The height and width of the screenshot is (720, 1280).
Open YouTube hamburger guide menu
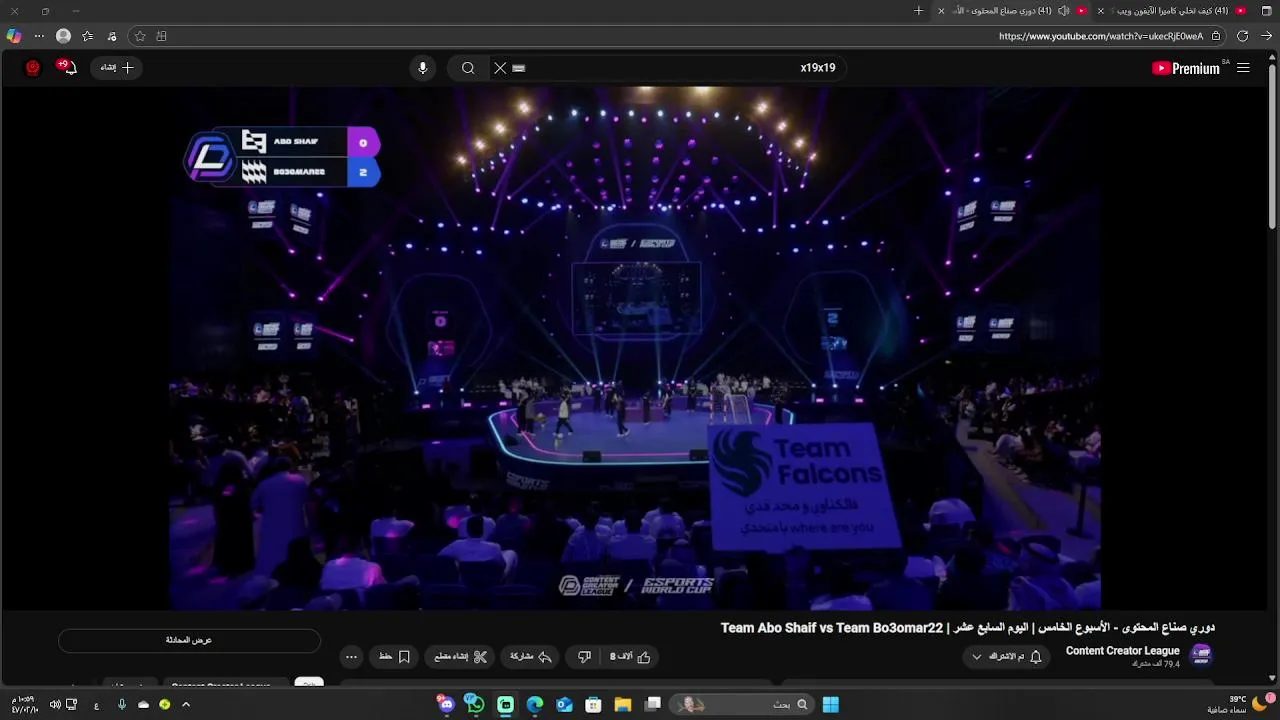(1243, 68)
